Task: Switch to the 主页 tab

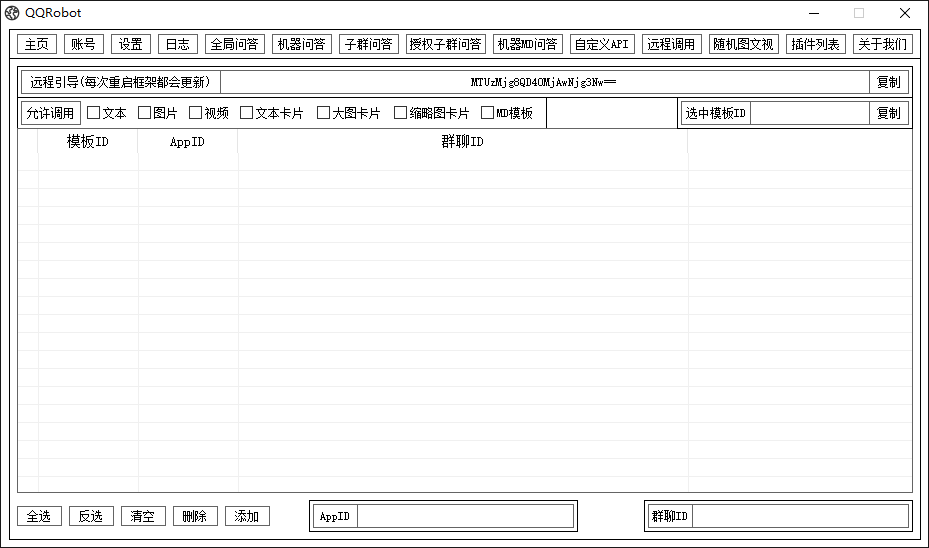Action: (37, 44)
